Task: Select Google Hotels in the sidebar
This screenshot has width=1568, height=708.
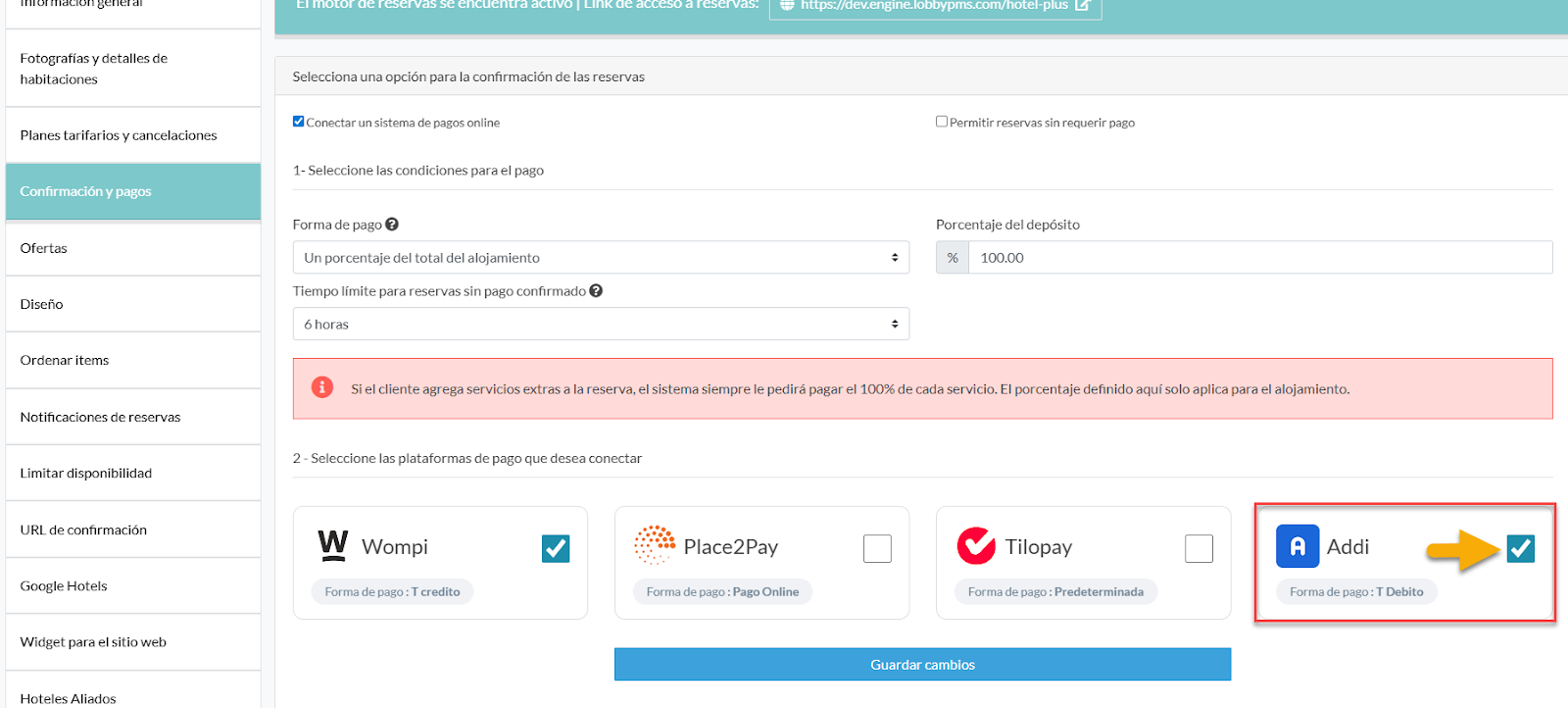Action: coord(64,586)
